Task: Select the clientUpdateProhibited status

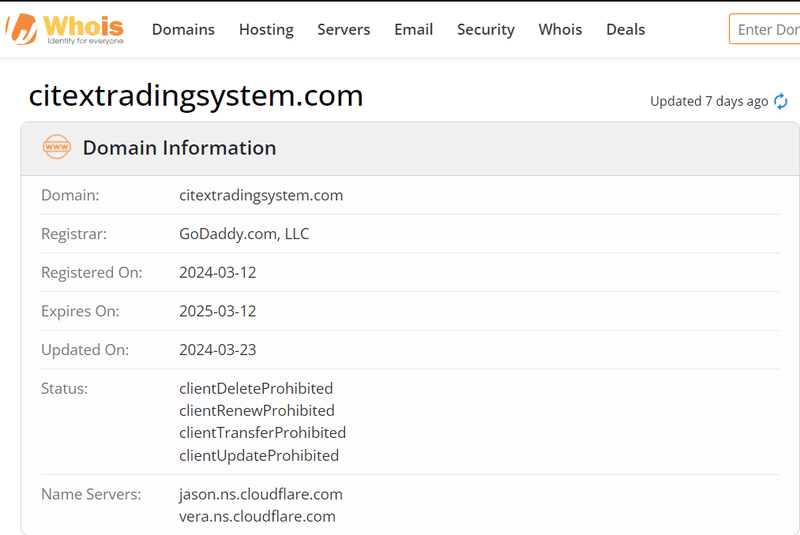Action: (x=259, y=455)
